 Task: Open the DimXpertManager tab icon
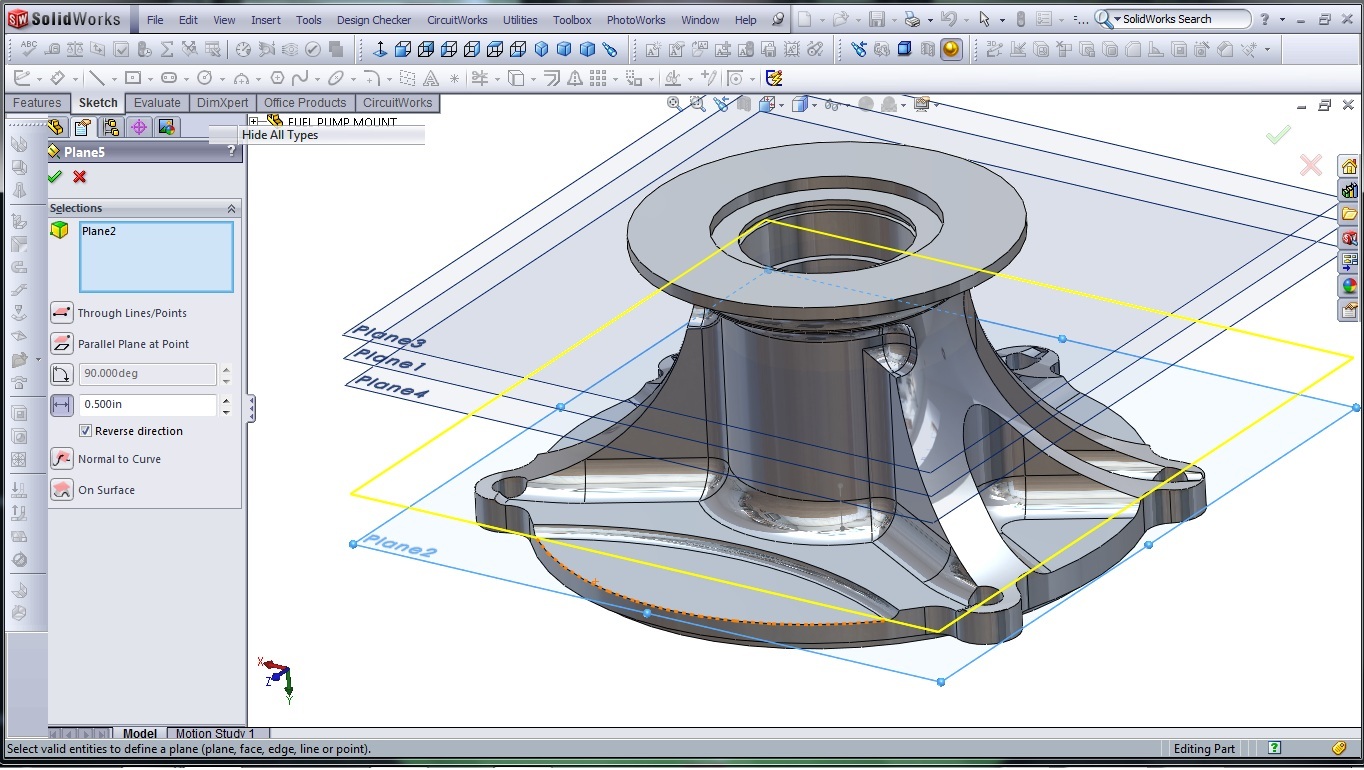tap(139, 127)
